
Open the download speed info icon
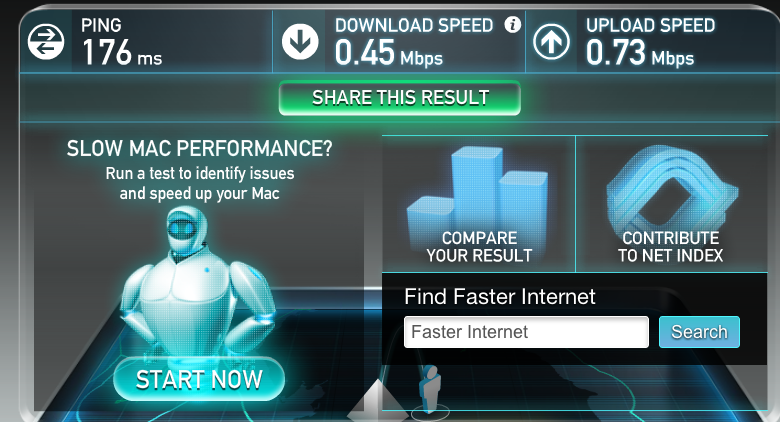point(512,24)
